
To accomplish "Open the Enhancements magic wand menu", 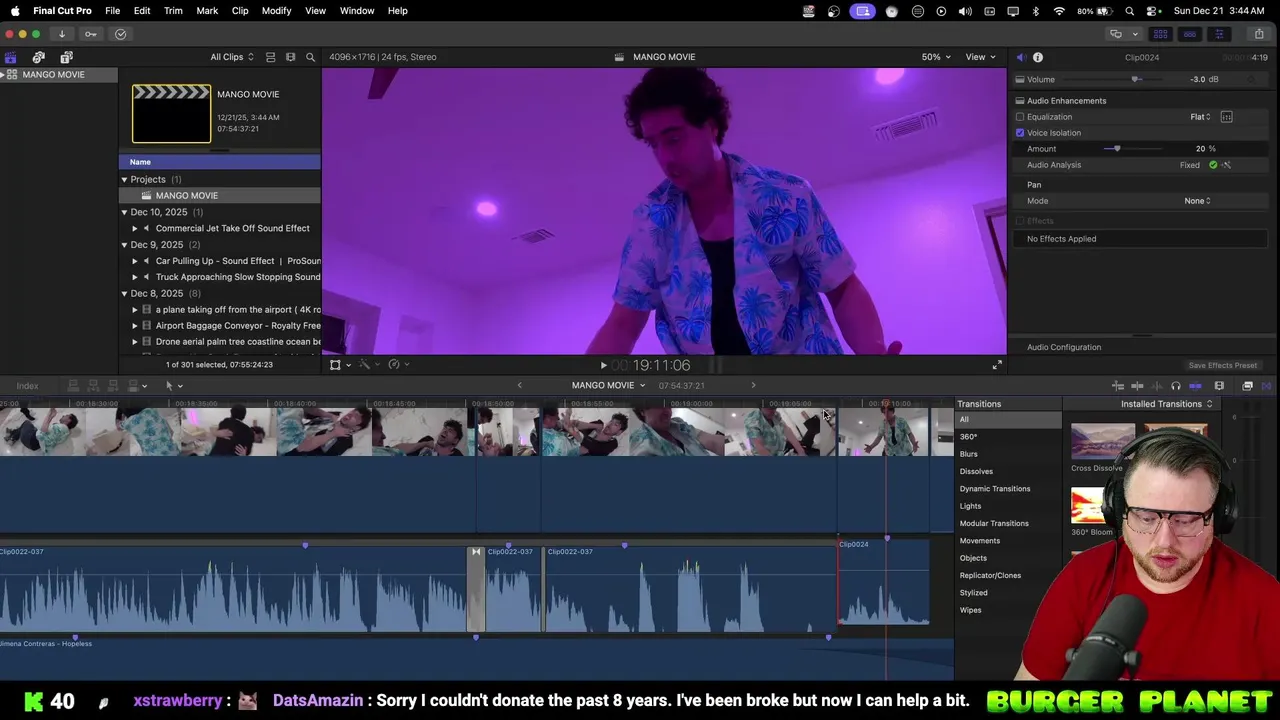I will [x=367, y=365].
